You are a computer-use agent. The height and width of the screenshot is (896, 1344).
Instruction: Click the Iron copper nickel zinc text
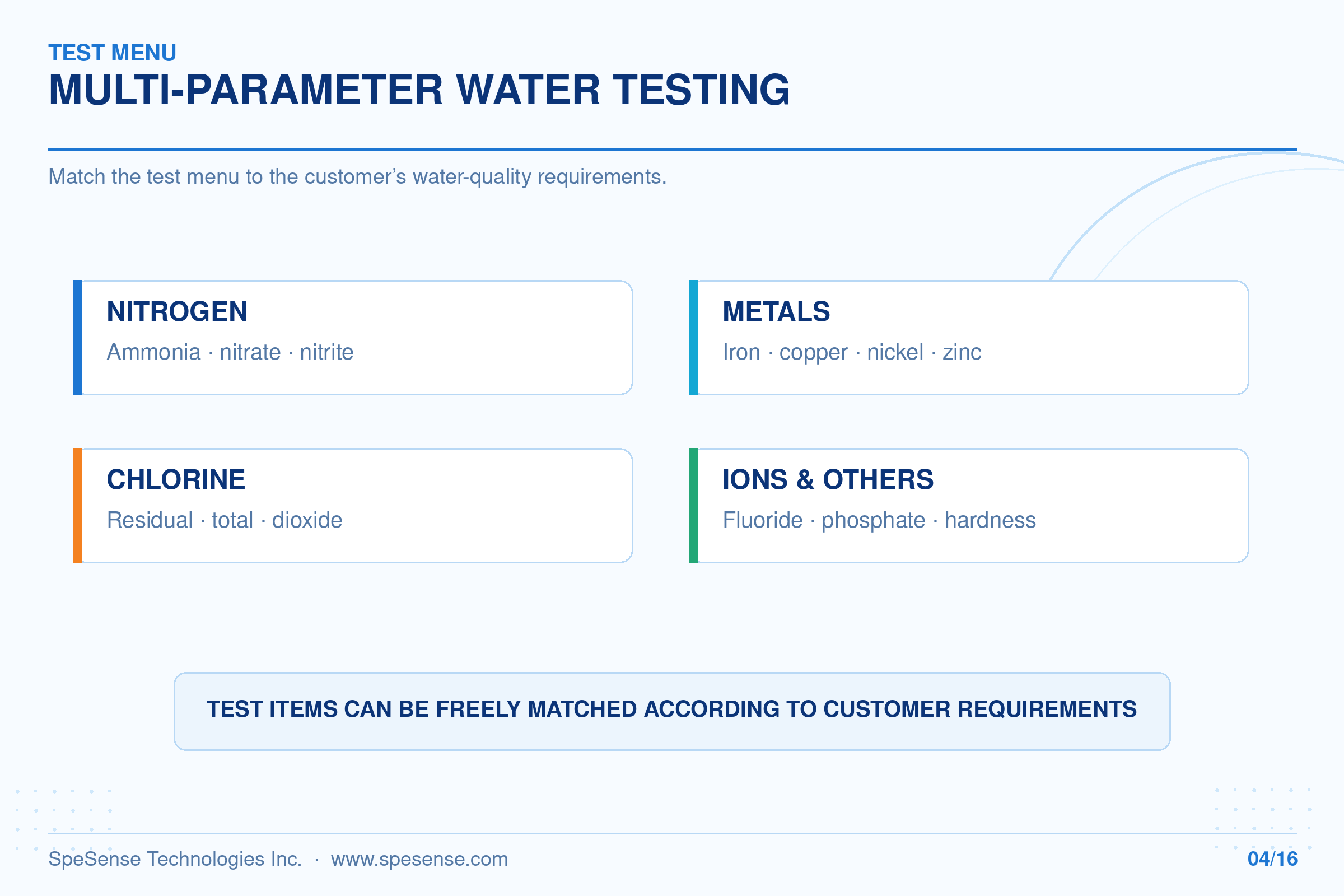click(852, 353)
